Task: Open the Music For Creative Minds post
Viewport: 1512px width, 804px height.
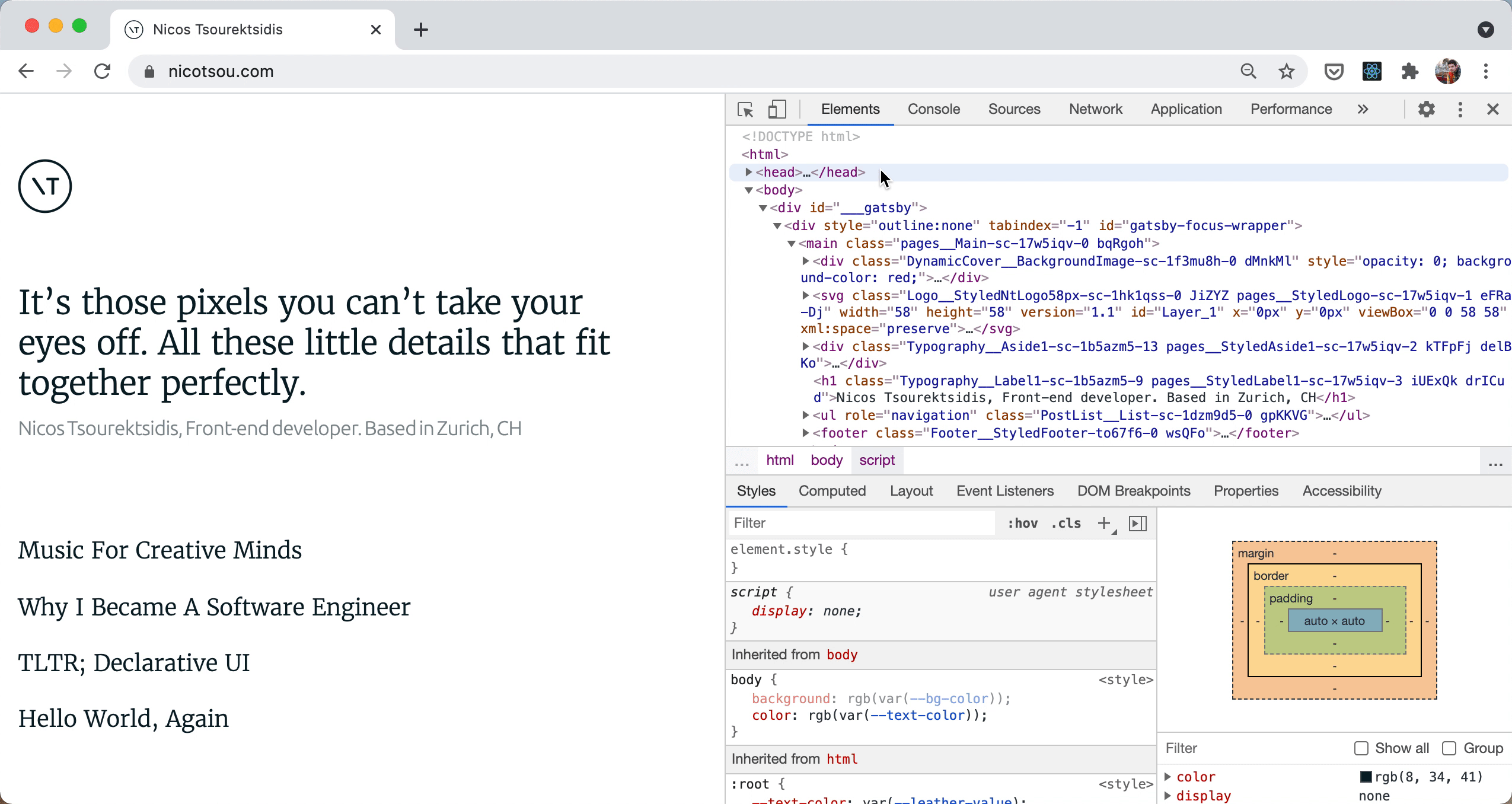Action: pos(160,550)
